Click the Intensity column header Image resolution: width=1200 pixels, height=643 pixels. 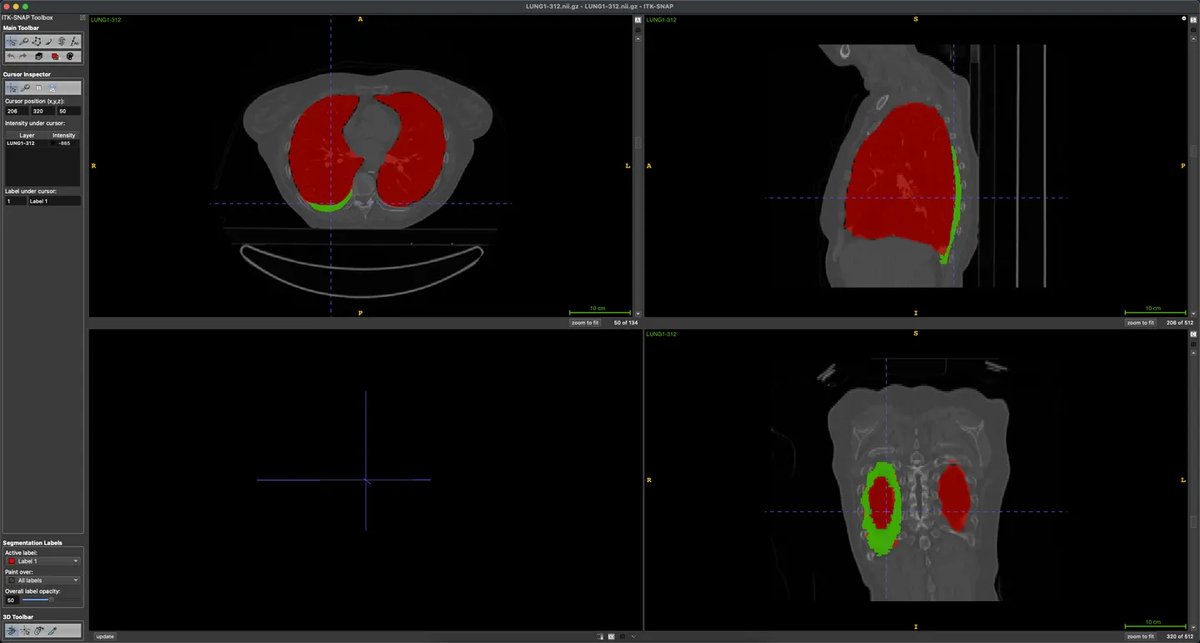coord(64,135)
